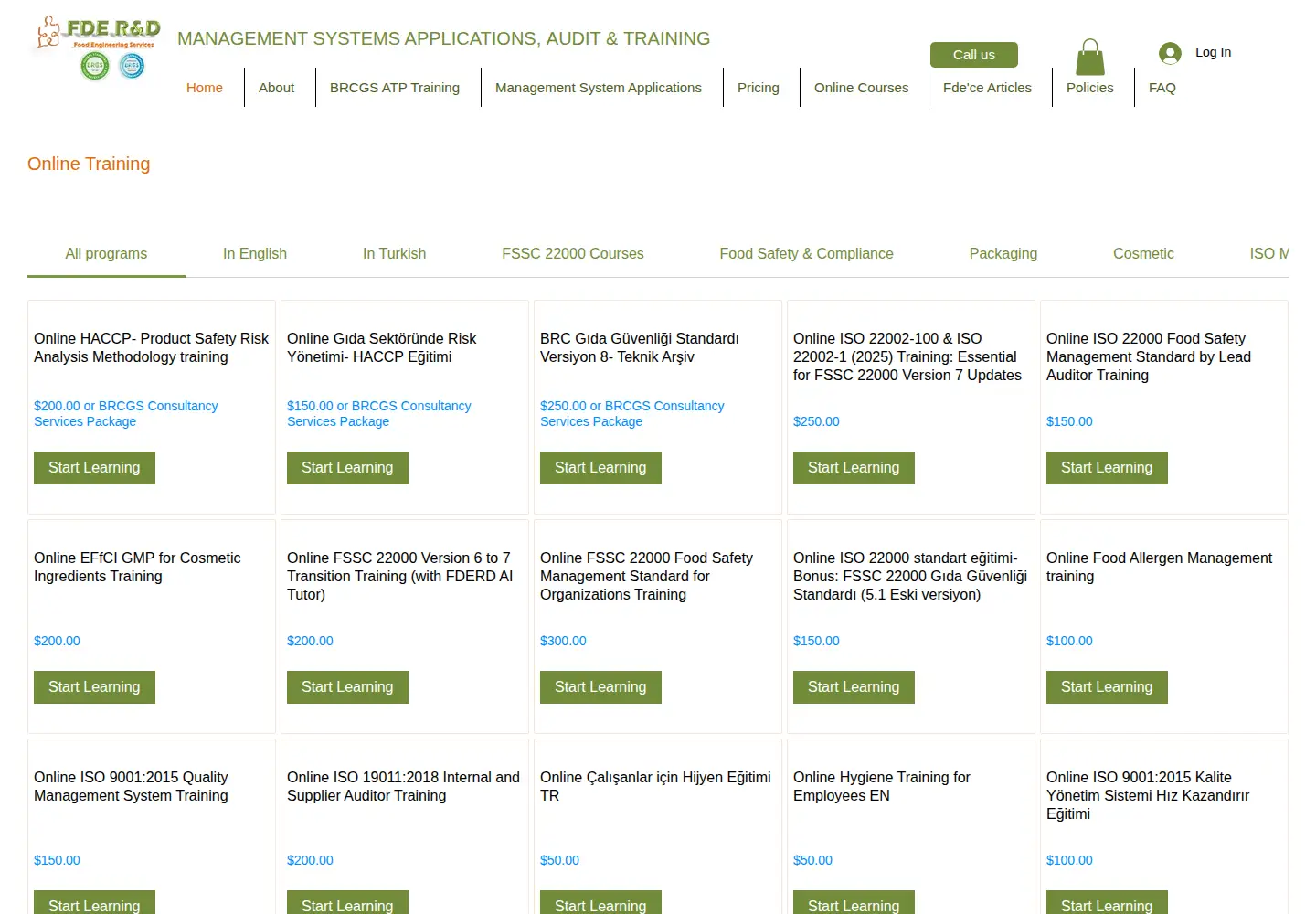Open Management System Applications menu

599,88
